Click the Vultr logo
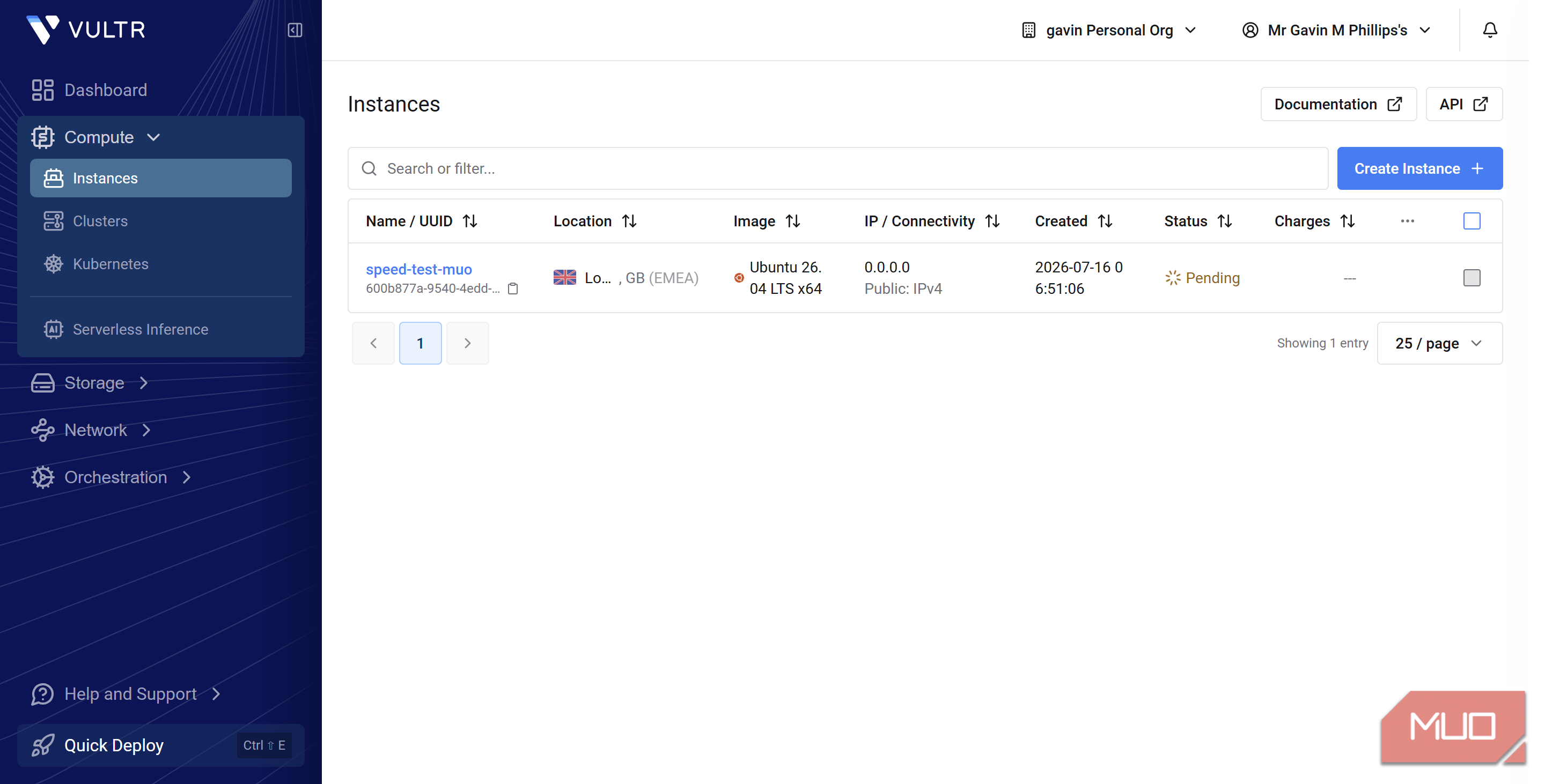Image resolution: width=1545 pixels, height=784 pixels. (x=86, y=29)
